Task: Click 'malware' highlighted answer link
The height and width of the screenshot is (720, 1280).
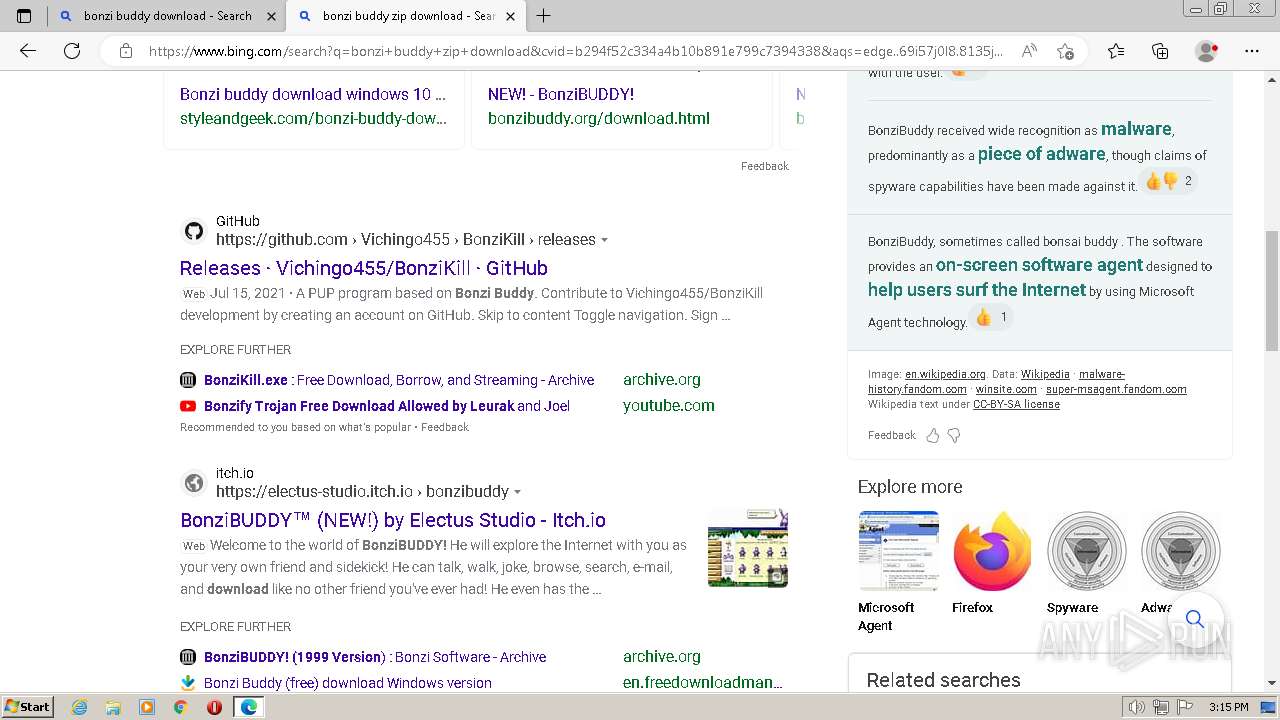Action: (1136, 129)
